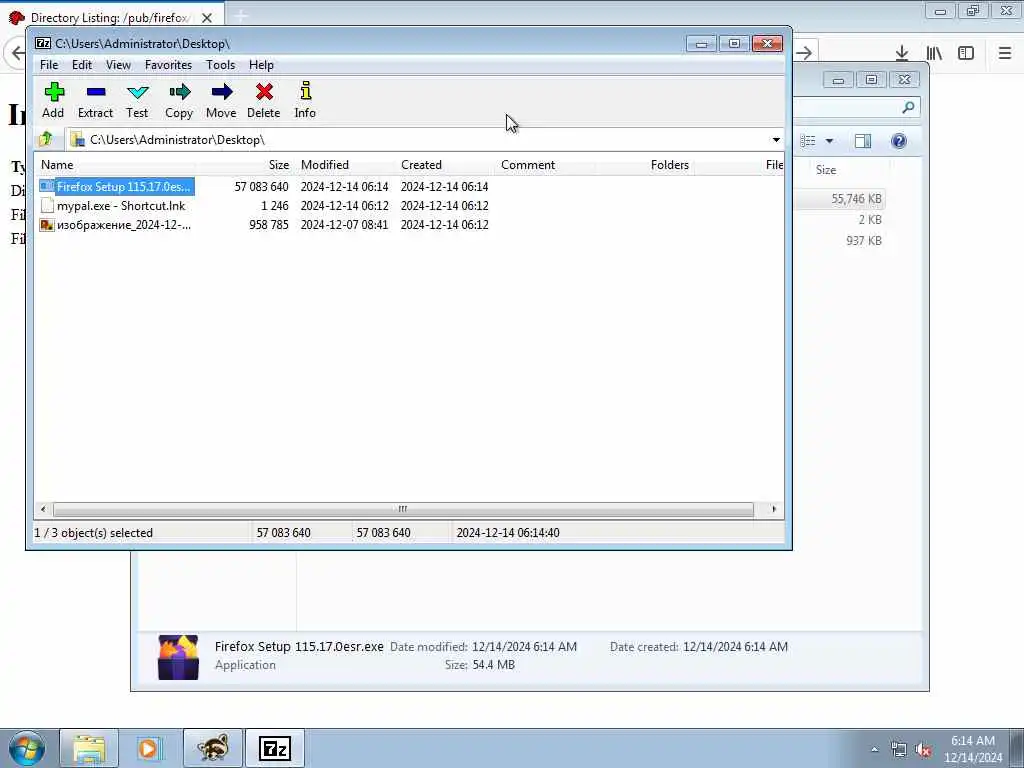This screenshot has height=768, width=1024.
Task: Select Firefox Setup 115.17.0es file name
Action: 123,187
